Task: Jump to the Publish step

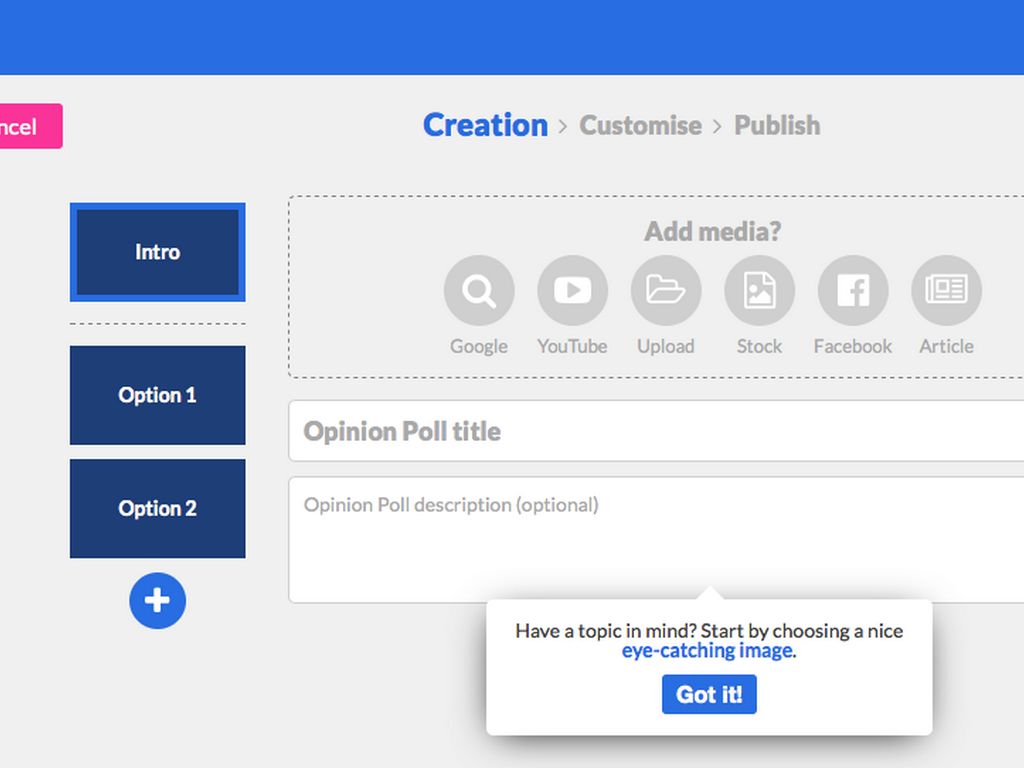Action: [777, 126]
